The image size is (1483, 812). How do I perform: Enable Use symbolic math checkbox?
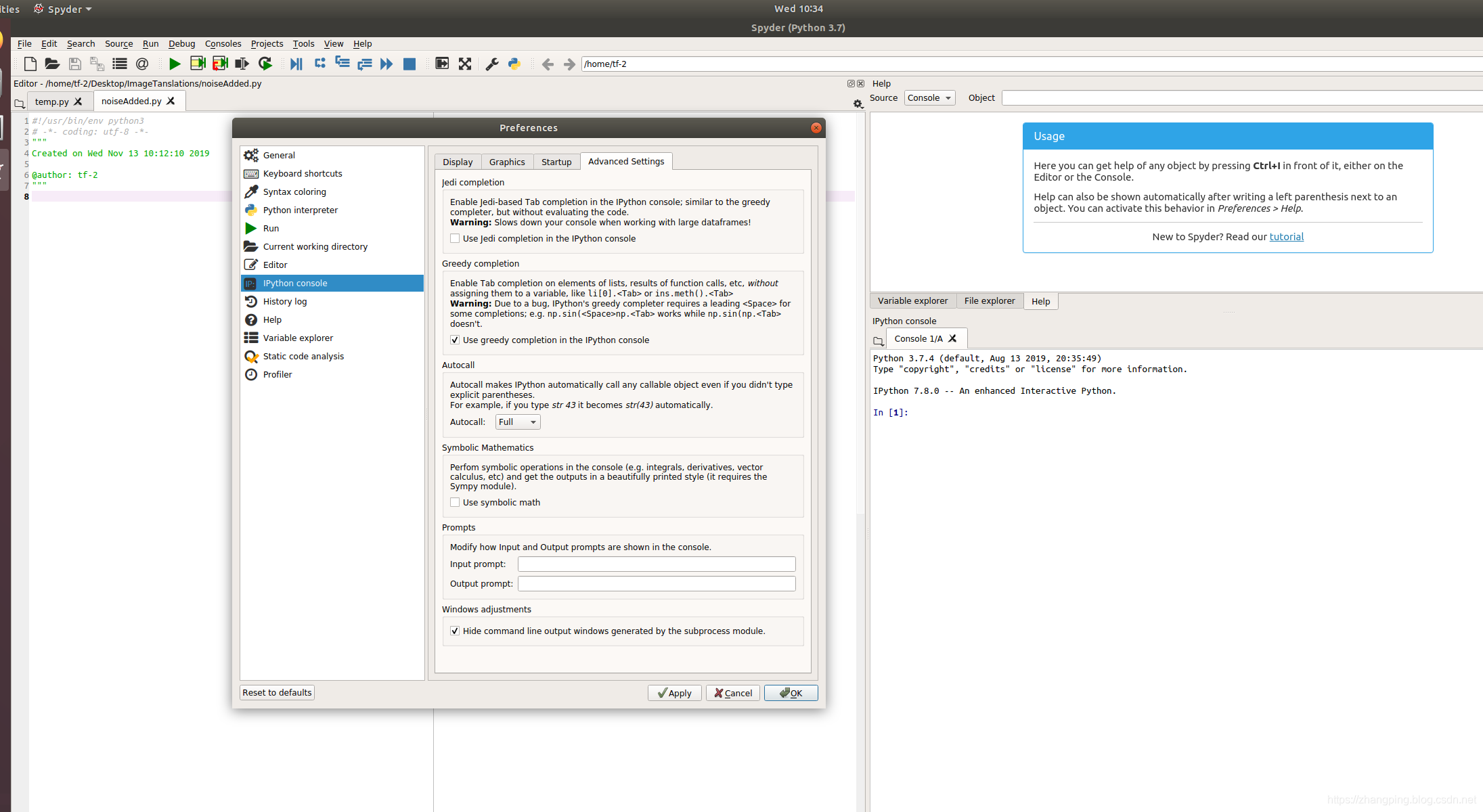[455, 502]
